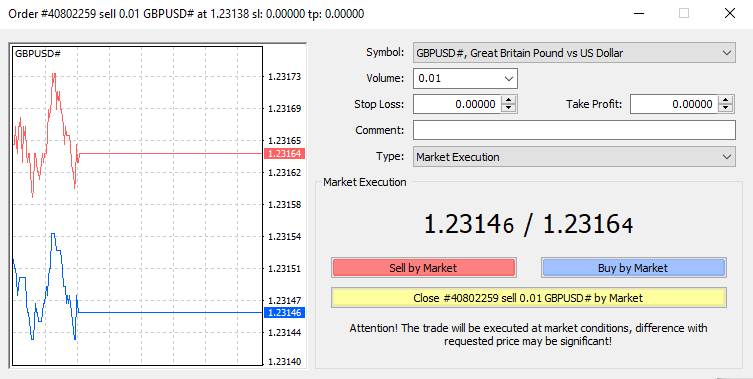
Task: Click into the Comment text field
Action: click(x=574, y=130)
